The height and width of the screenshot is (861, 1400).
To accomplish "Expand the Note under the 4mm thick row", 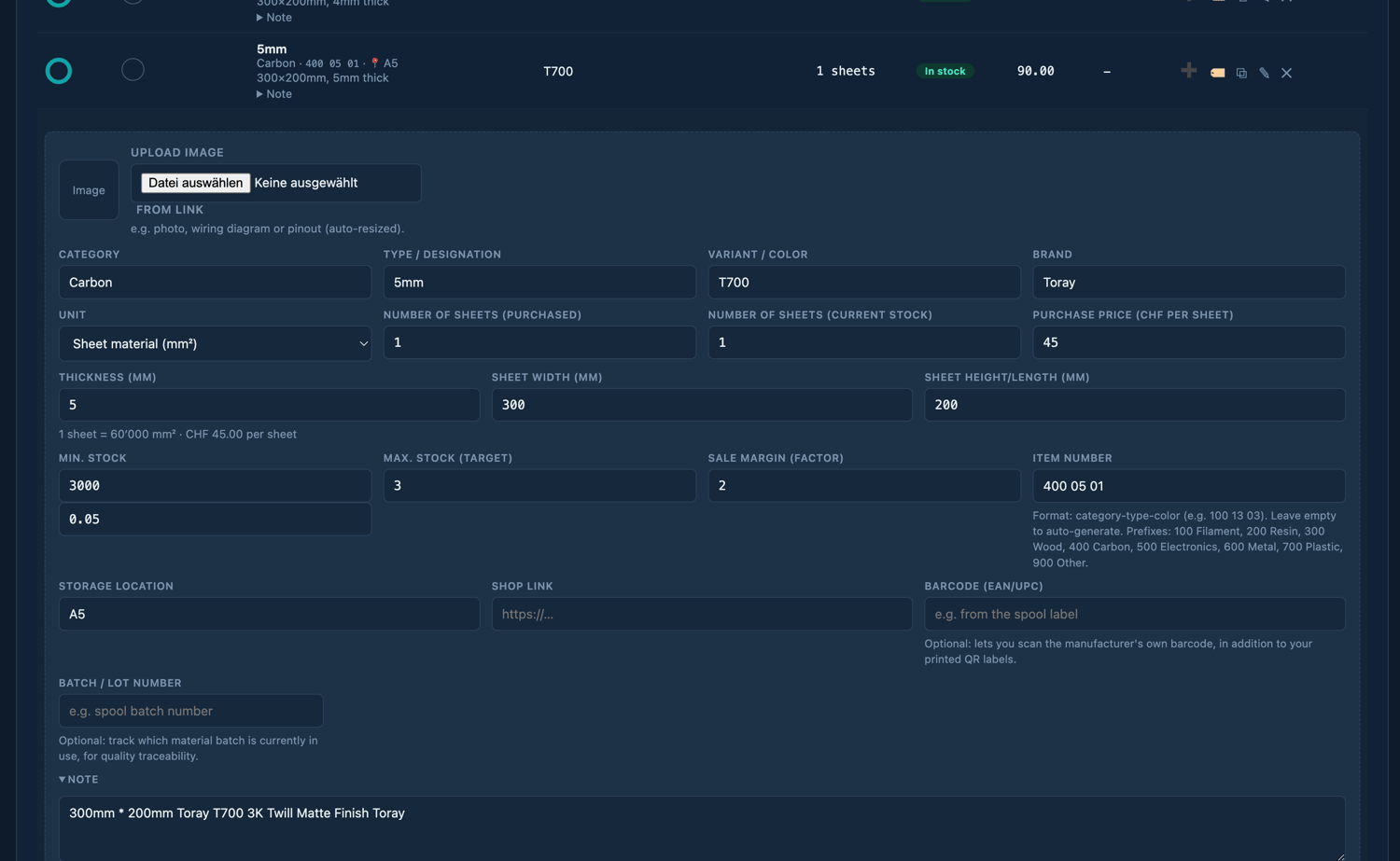I will (x=274, y=18).
